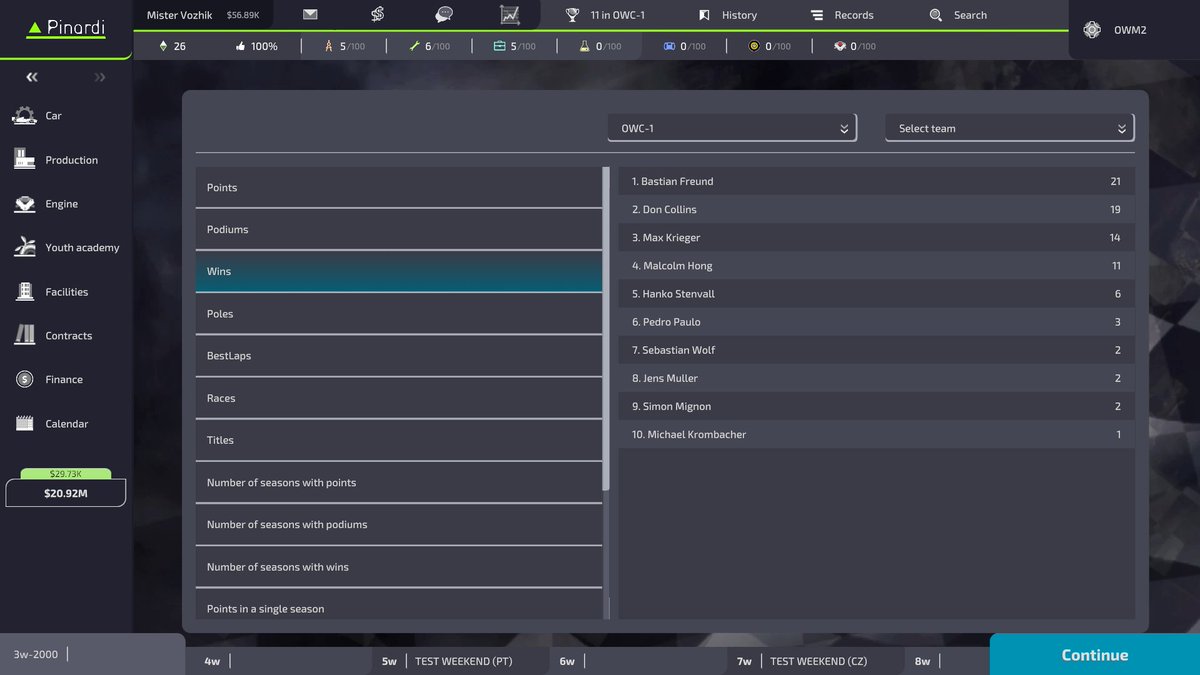The image size is (1200, 675).
Task: Select the BestLaps record category
Action: (x=399, y=356)
